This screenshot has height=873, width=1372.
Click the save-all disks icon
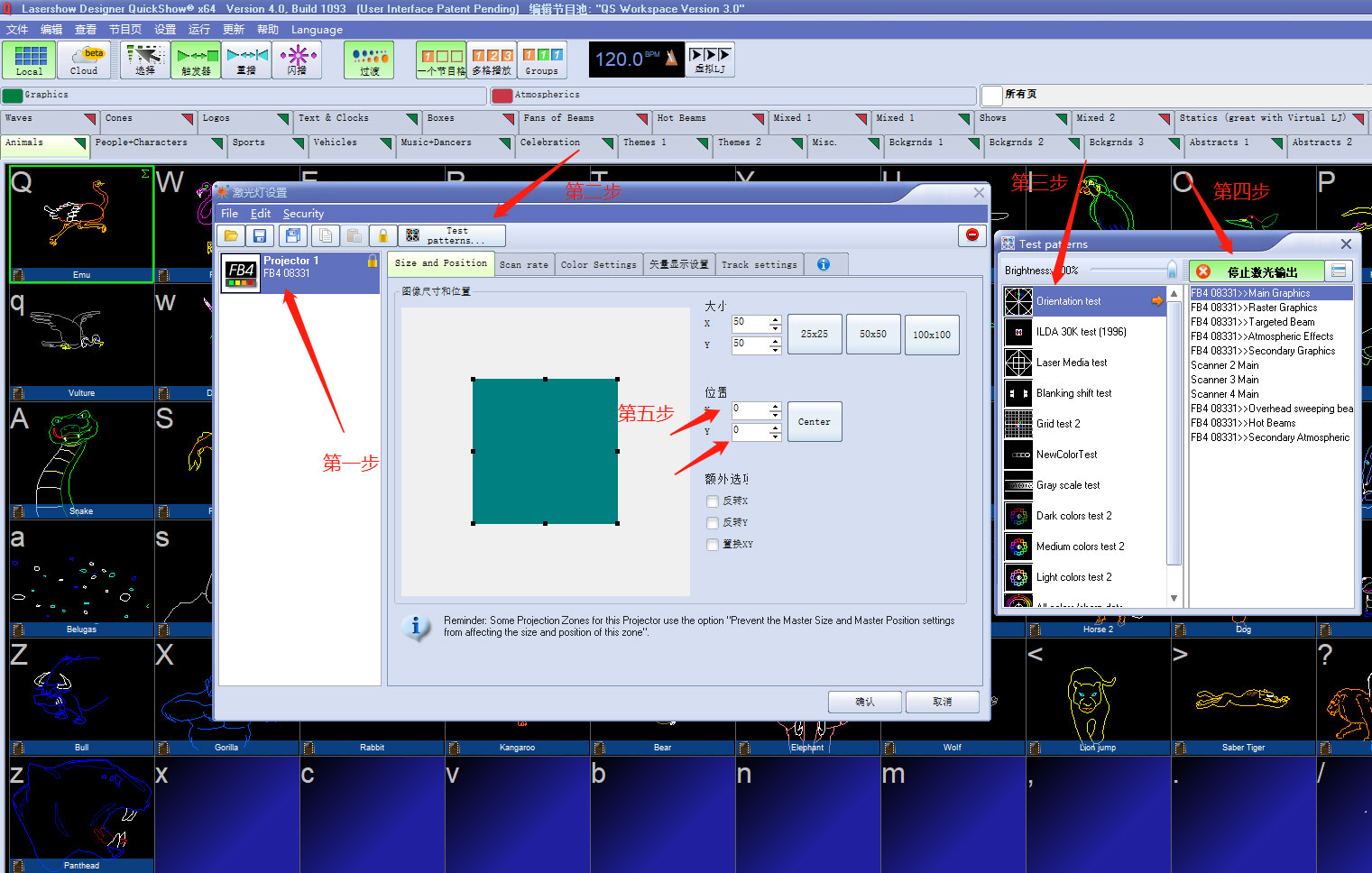click(x=292, y=235)
